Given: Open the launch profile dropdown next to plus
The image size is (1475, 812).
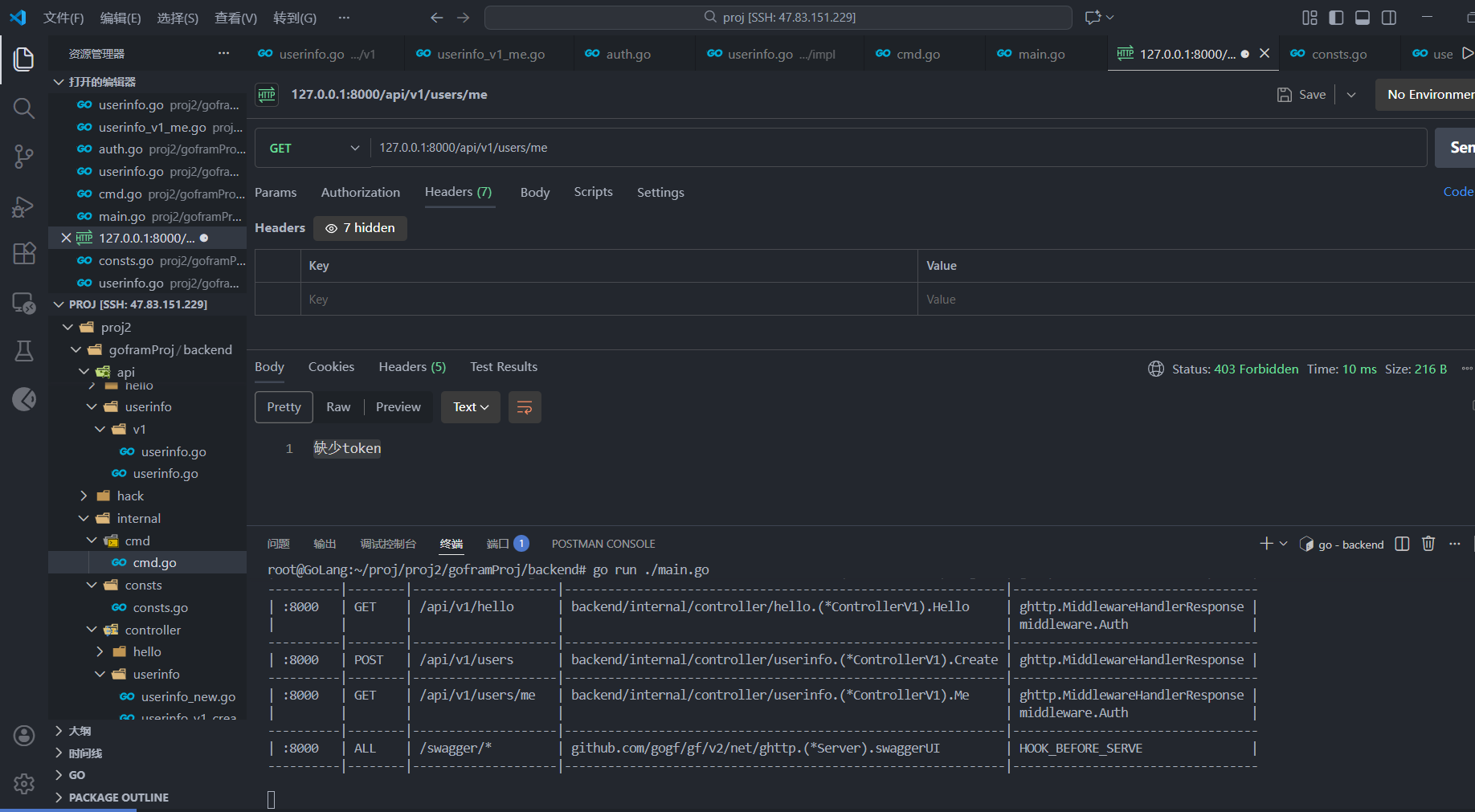Looking at the screenshot, I should pos(1283,544).
